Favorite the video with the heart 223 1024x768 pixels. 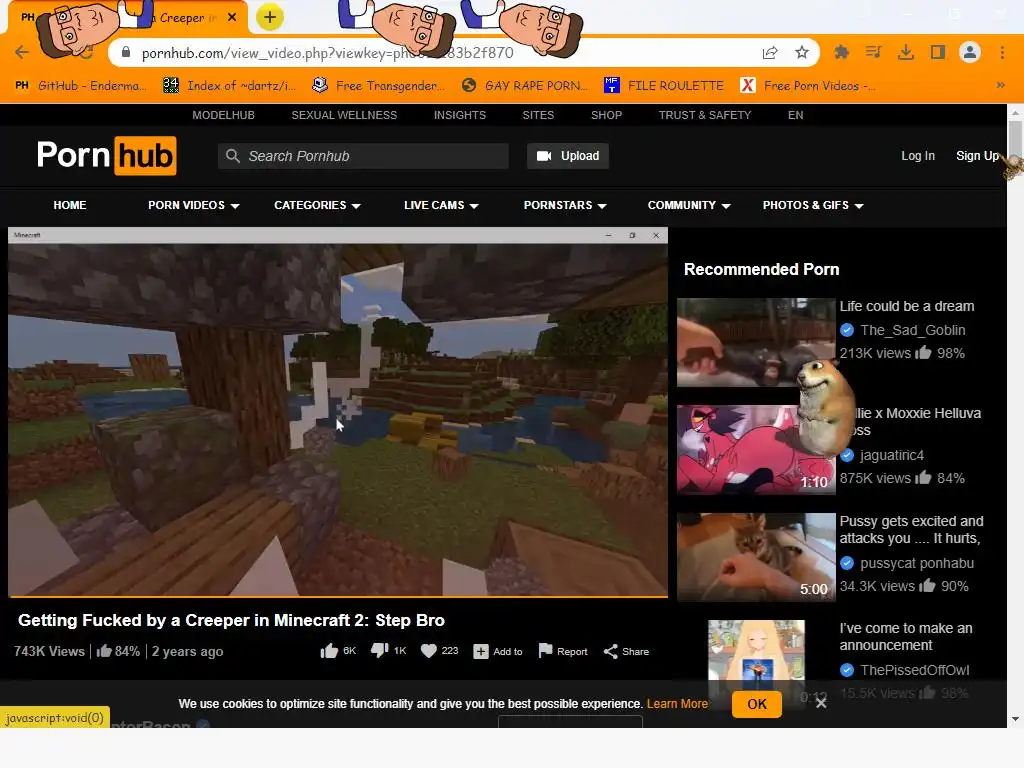coord(440,651)
